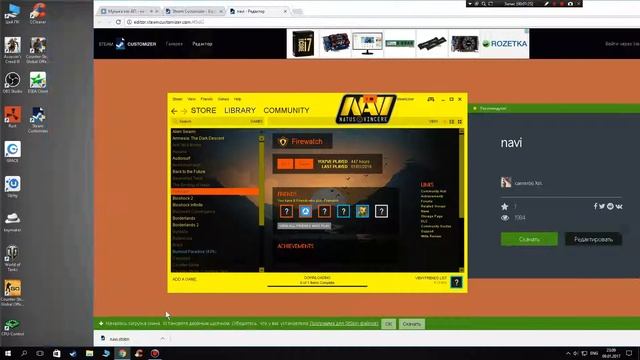Click the Rozetka ad banner logo
Viewport: 640px width, 360px height.
(x=505, y=44)
